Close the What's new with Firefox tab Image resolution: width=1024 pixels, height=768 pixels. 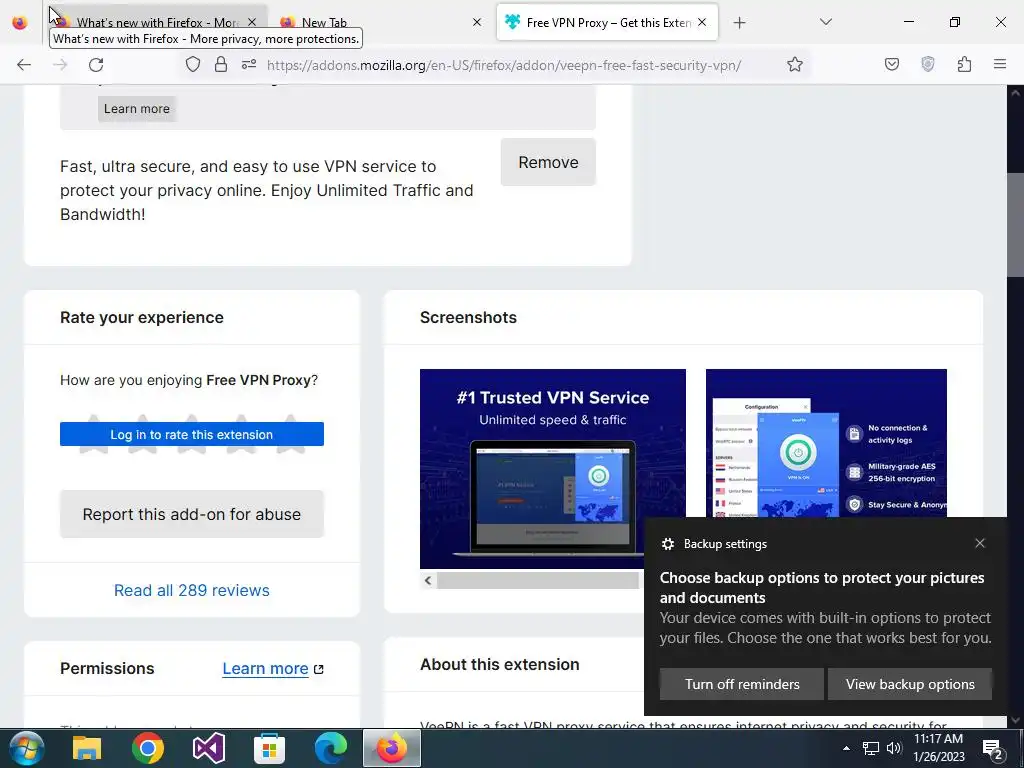click(x=252, y=22)
